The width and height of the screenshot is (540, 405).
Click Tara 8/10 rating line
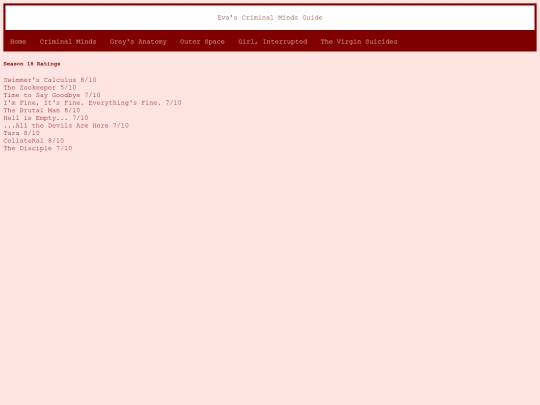click(x=22, y=133)
